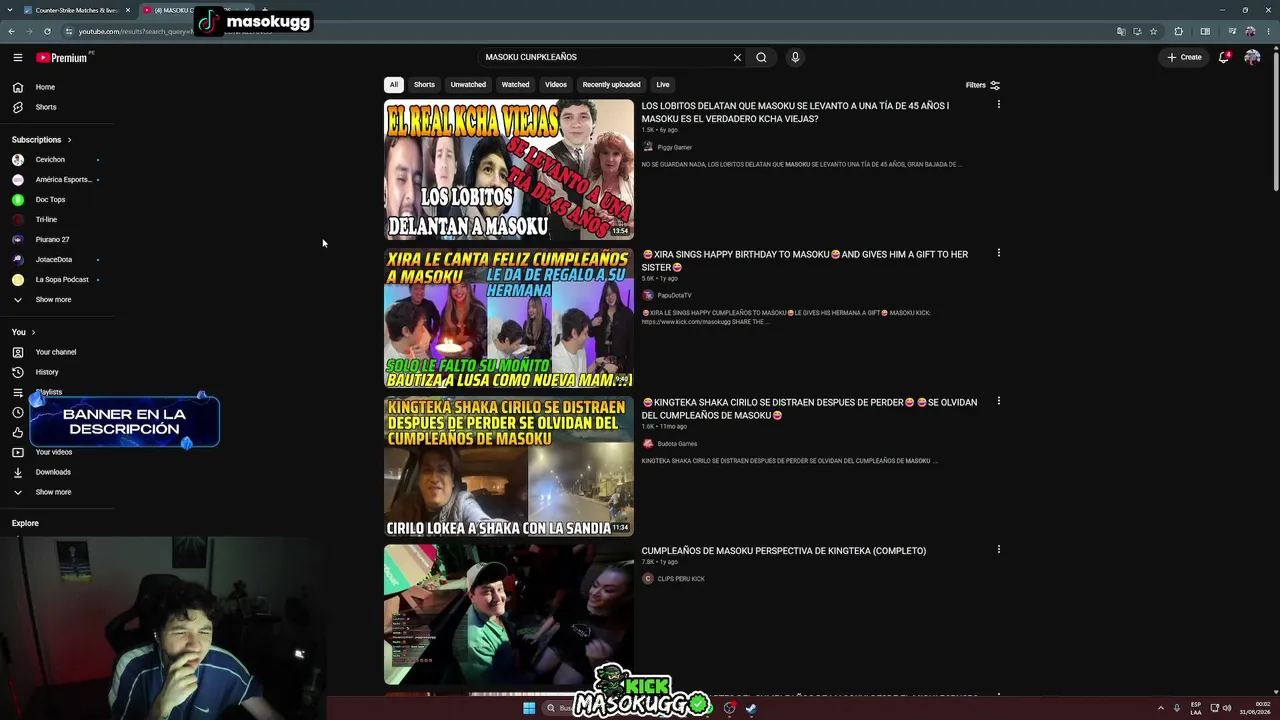Screen dimensions: 1280x720
Task: Open the Kingteka Shaka Cirilo video thumbnail
Action: pos(509,466)
